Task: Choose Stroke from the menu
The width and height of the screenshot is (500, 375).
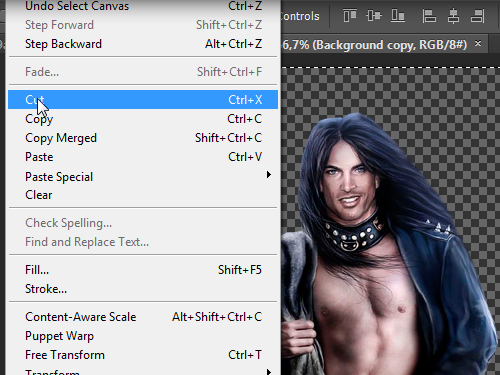Action: click(x=143, y=289)
